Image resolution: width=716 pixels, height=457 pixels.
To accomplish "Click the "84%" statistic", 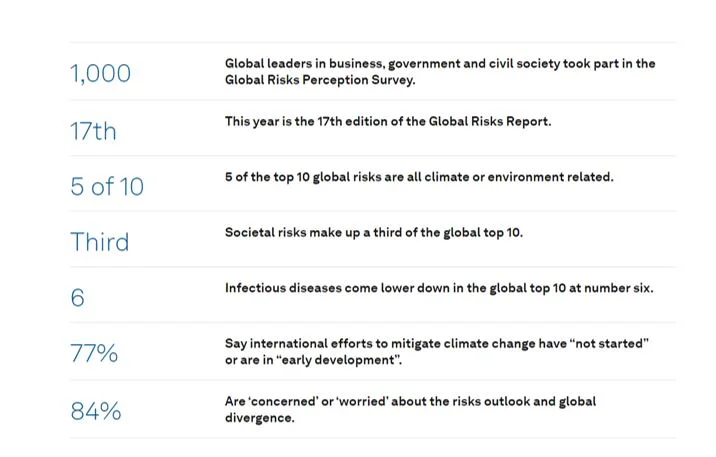I will pyautogui.click(x=96, y=410).
